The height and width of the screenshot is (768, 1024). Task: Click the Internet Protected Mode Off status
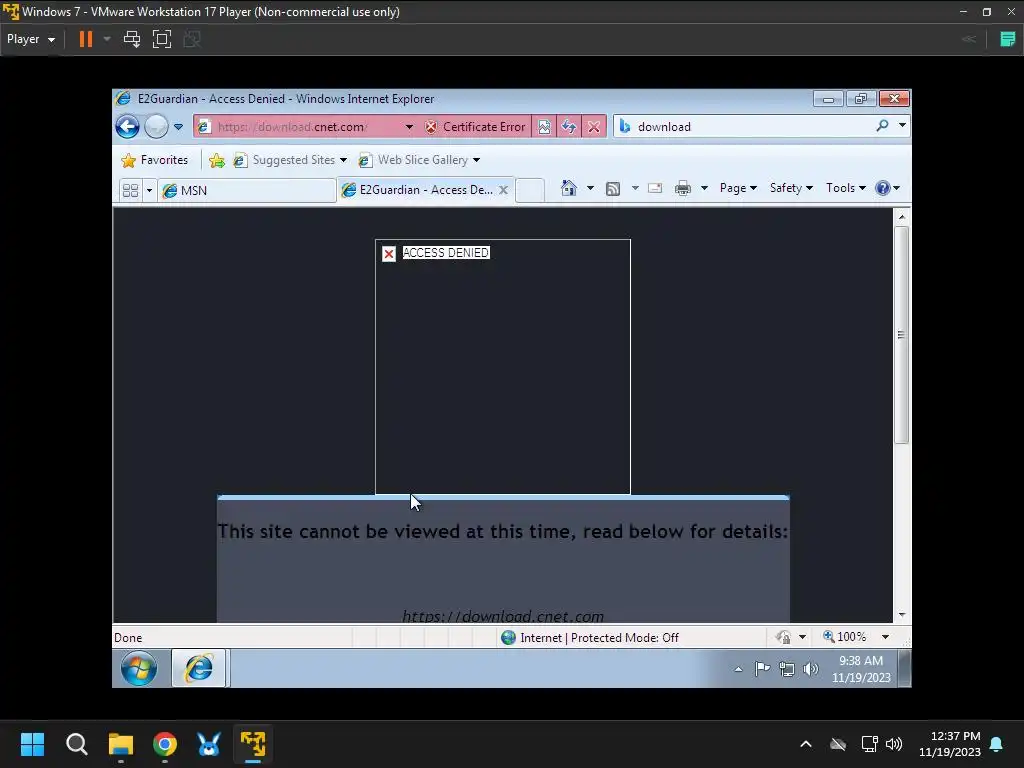point(590,637)
